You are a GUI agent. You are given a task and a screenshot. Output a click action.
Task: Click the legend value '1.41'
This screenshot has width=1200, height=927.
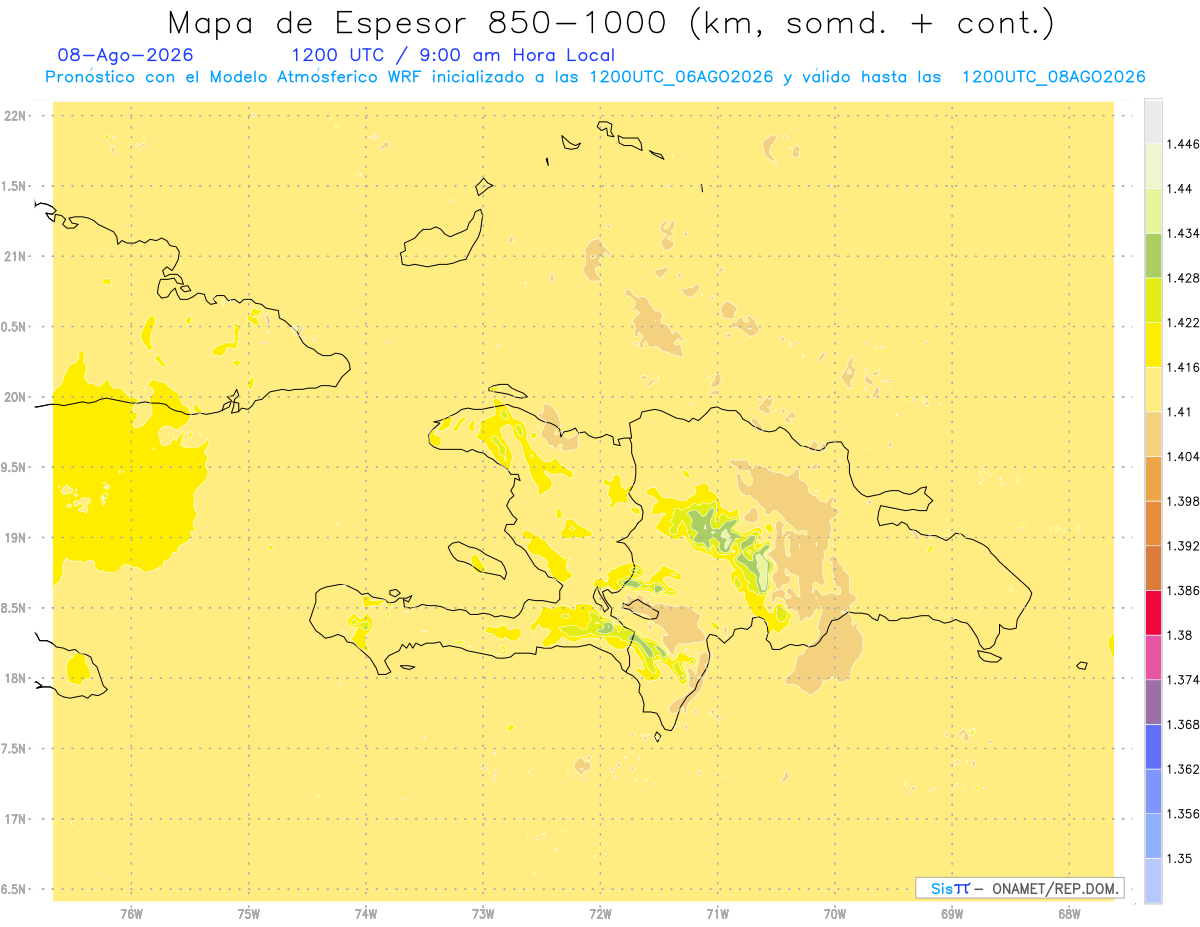[x=1180, y=412]
